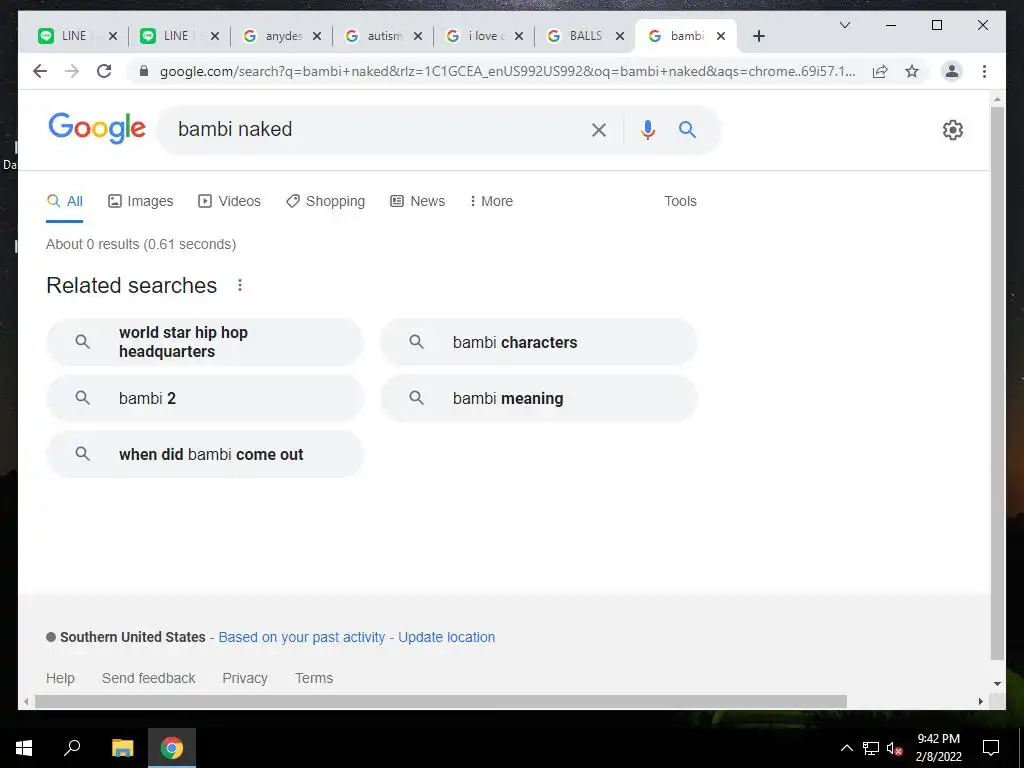Close the anydes tab
The image size is (1024, 768).
click(x=317, y=36)
